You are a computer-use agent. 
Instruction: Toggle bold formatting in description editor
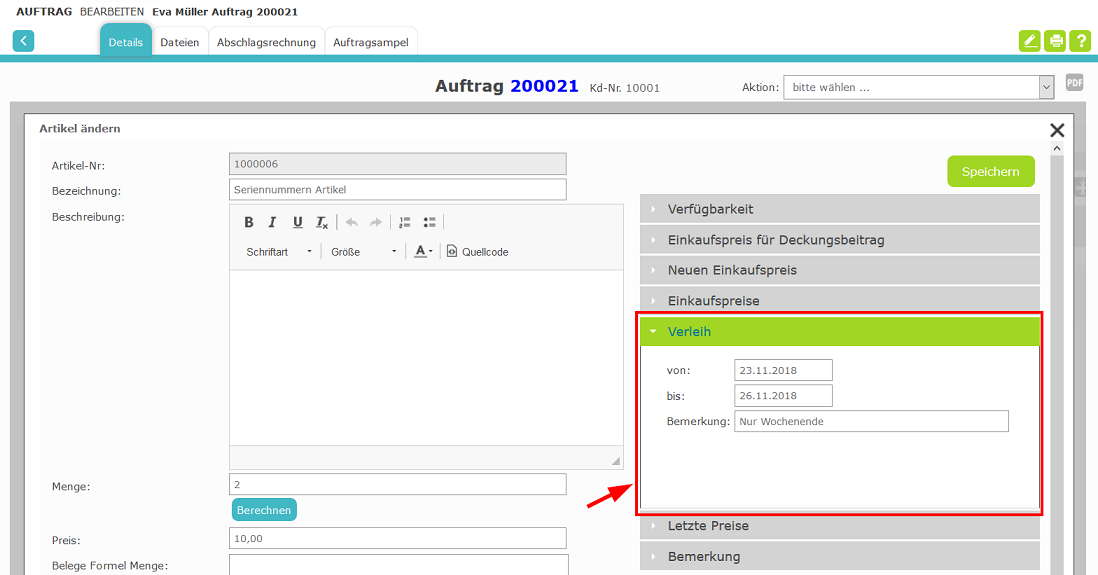click(249, 222)
